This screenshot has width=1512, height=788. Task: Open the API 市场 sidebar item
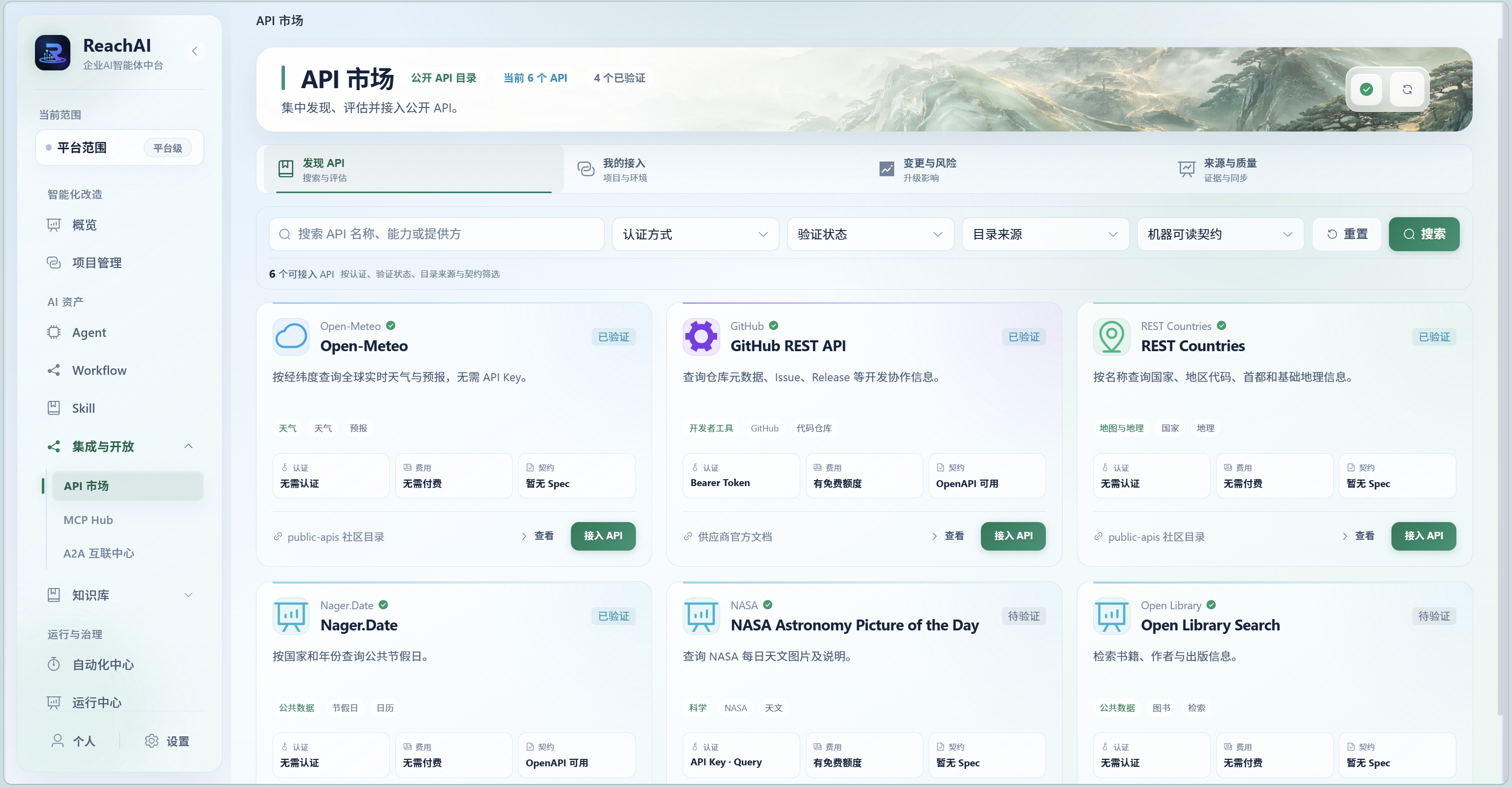pyautogui.click(x=127, y=486)
